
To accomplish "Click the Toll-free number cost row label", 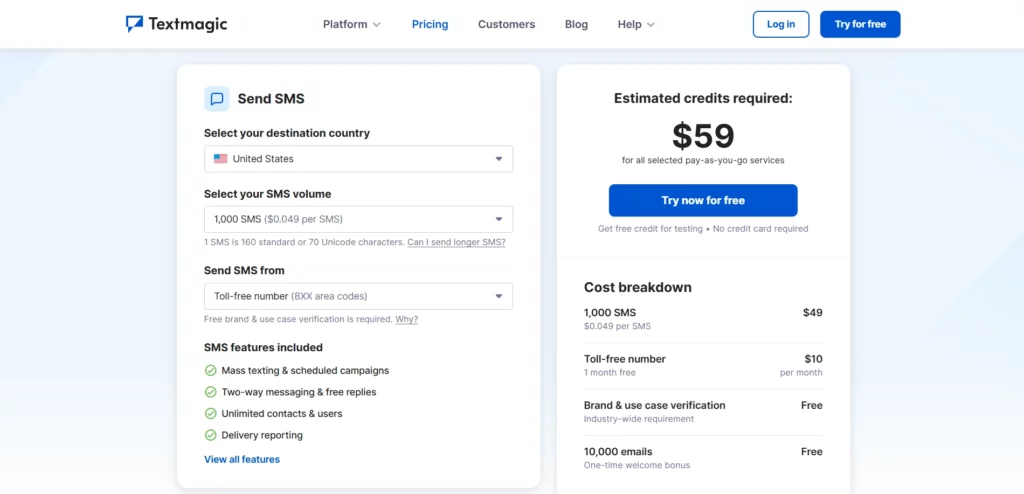I will (x=625, y=359).
